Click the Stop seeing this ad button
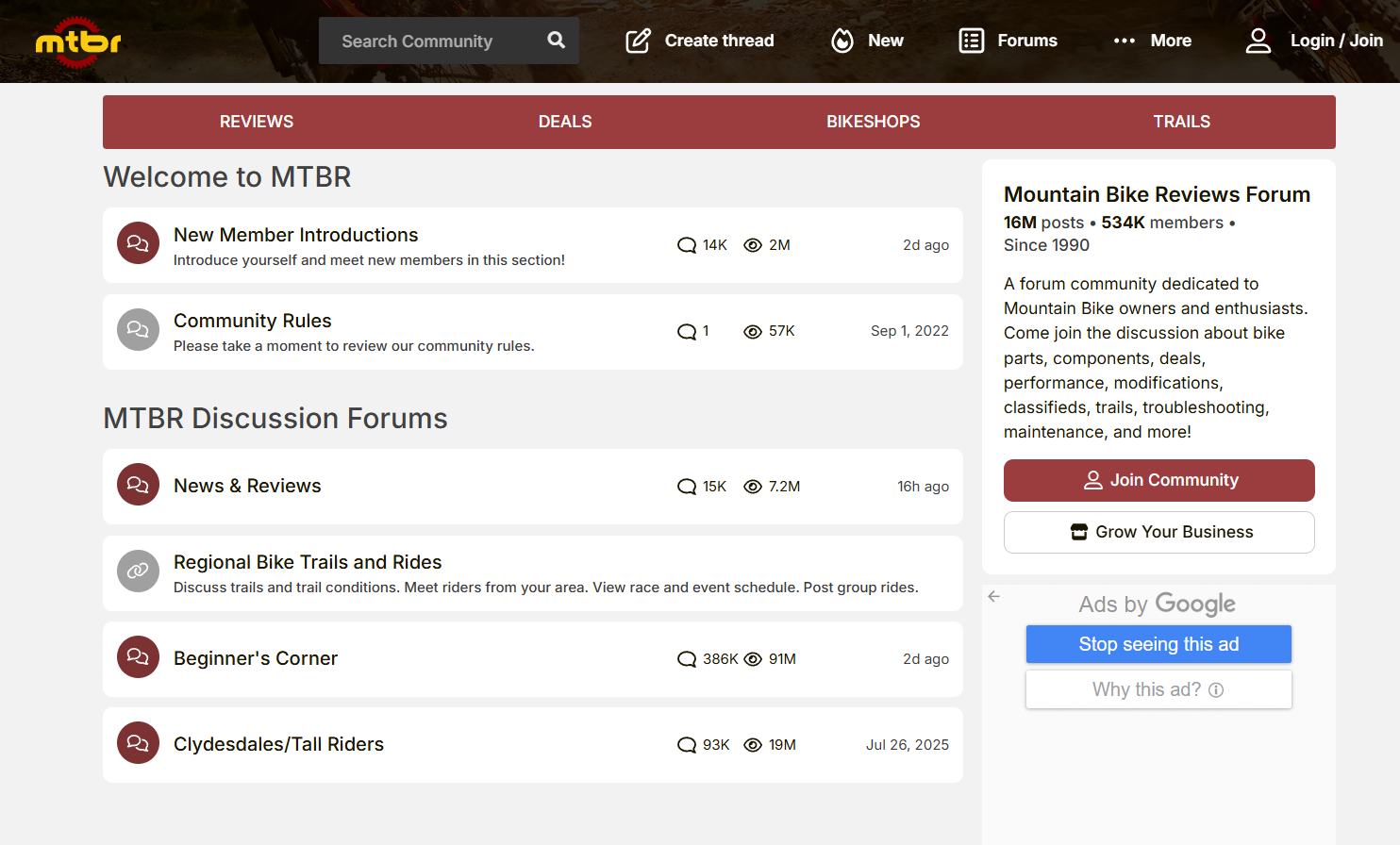This screenshot has width=1400, height=845. 1158,644
